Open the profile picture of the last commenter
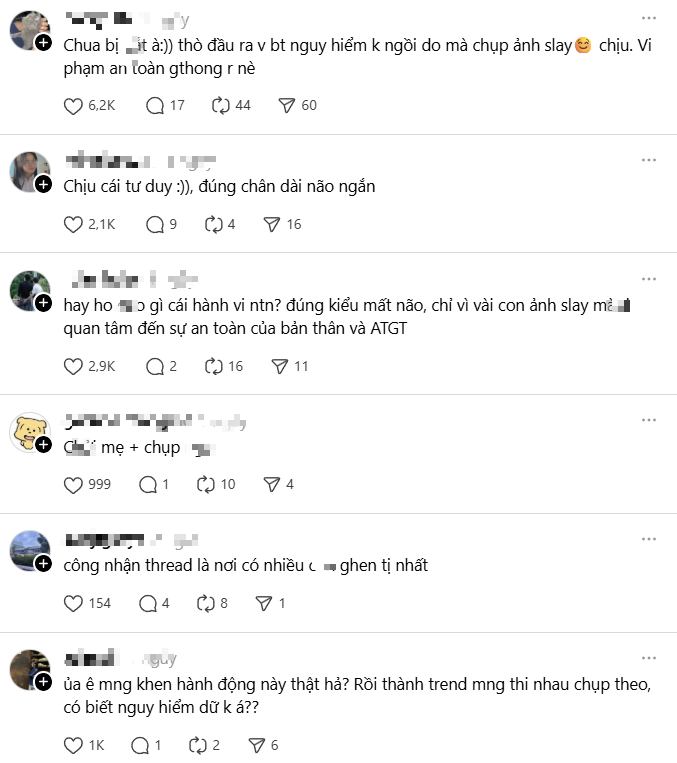 [28, 667]
